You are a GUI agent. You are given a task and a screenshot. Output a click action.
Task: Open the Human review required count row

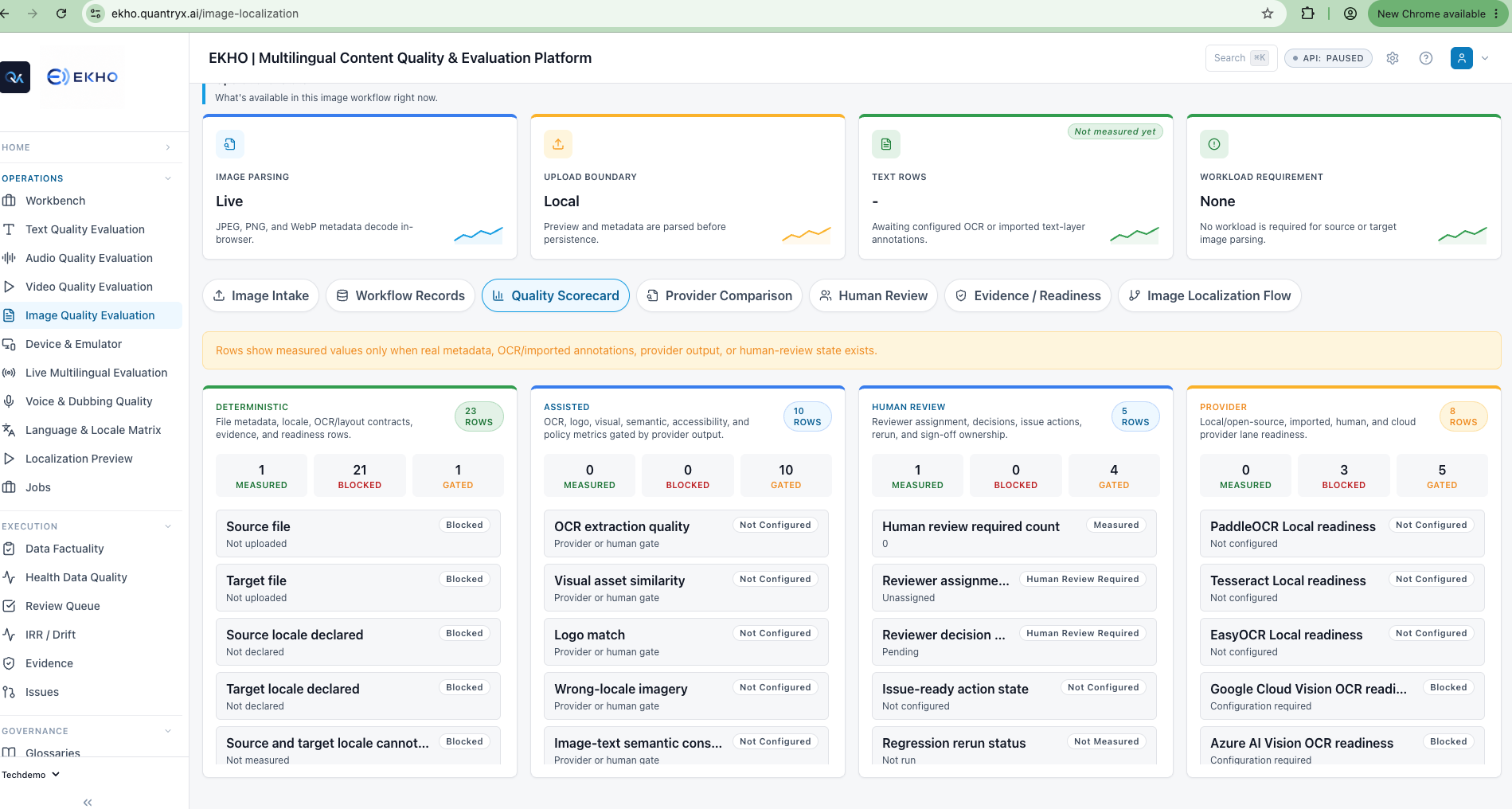click(x=1014, y=533)
